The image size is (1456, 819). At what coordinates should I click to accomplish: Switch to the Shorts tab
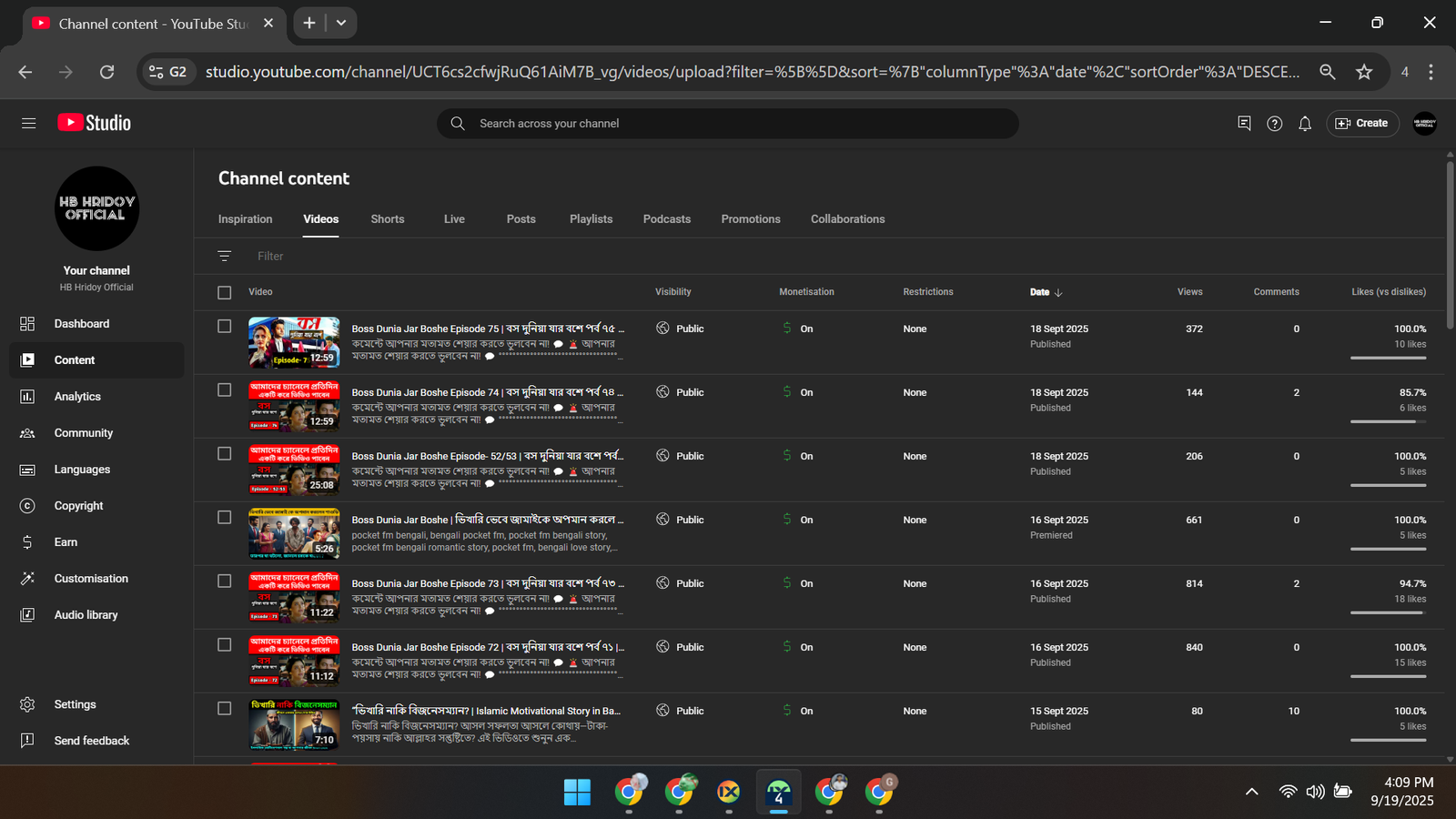388,219
